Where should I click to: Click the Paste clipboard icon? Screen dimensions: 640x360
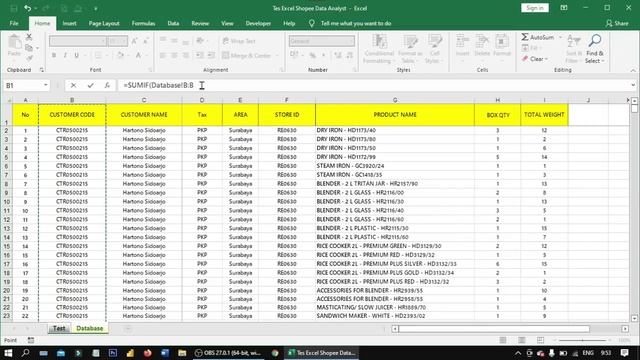click(x=15, y=42)
